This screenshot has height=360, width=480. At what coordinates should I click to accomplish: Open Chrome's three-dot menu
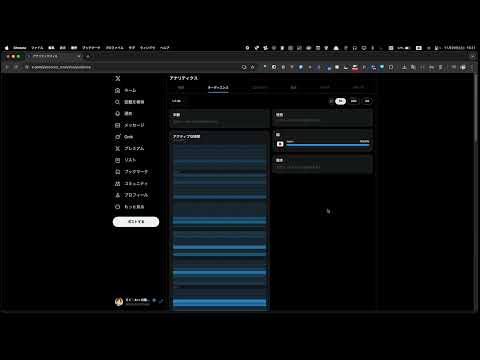coord(472,67)
